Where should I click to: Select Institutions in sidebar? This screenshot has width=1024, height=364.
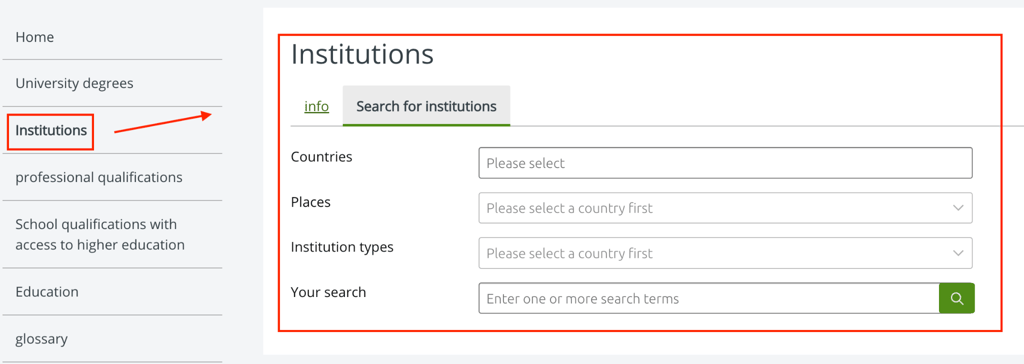51,131
